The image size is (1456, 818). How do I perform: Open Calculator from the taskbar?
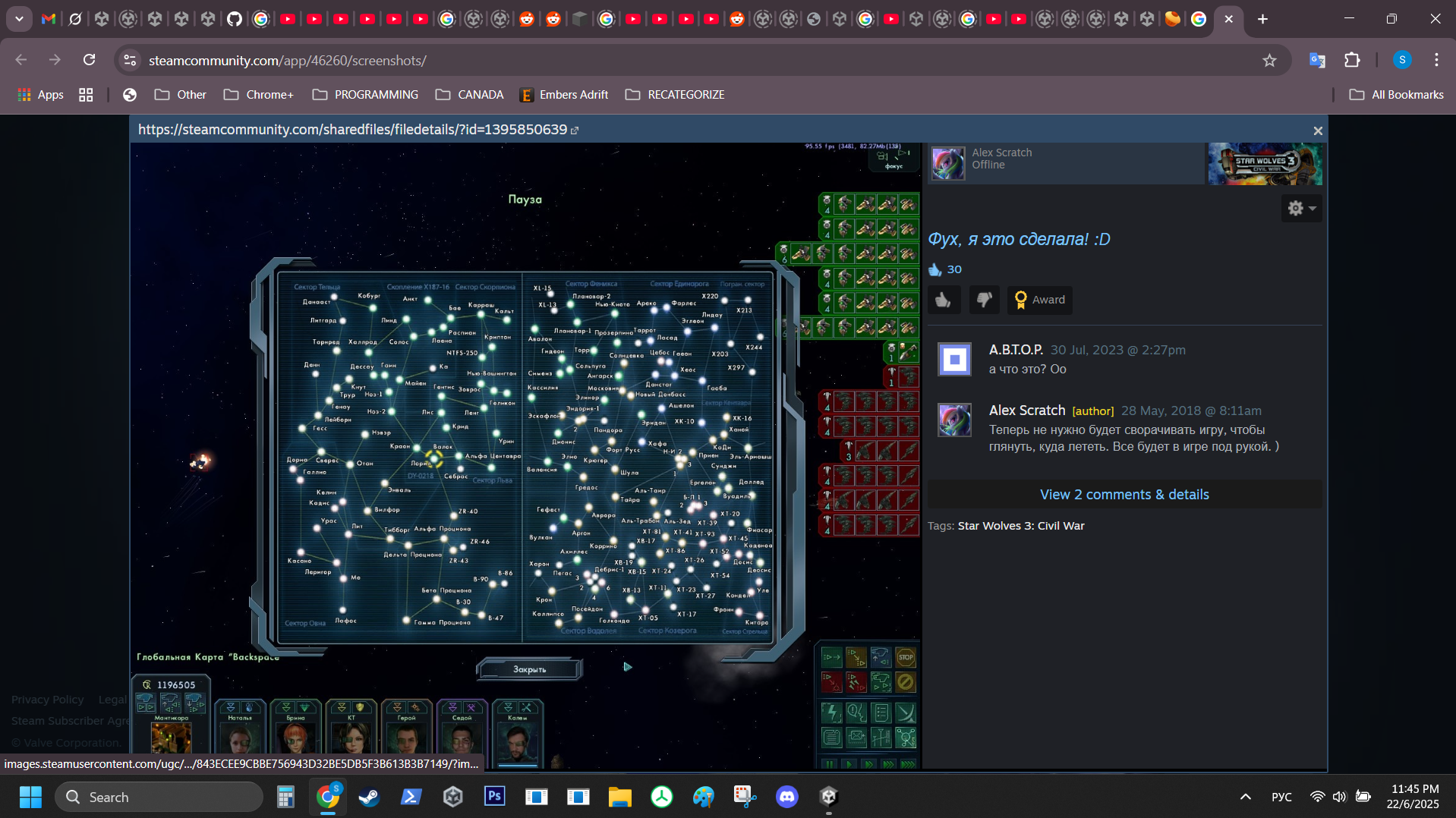pos(285,797)
